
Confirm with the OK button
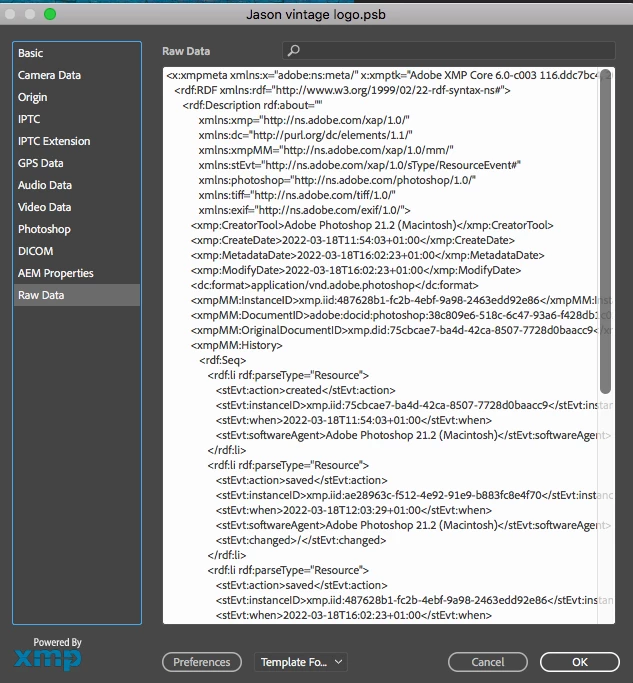pyautogui.click(x=579, y=662)
